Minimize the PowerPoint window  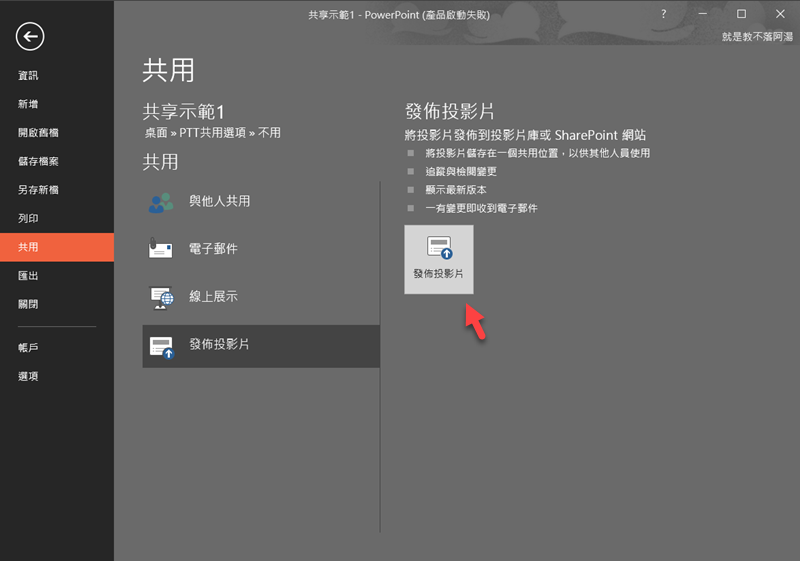[703, 14]
